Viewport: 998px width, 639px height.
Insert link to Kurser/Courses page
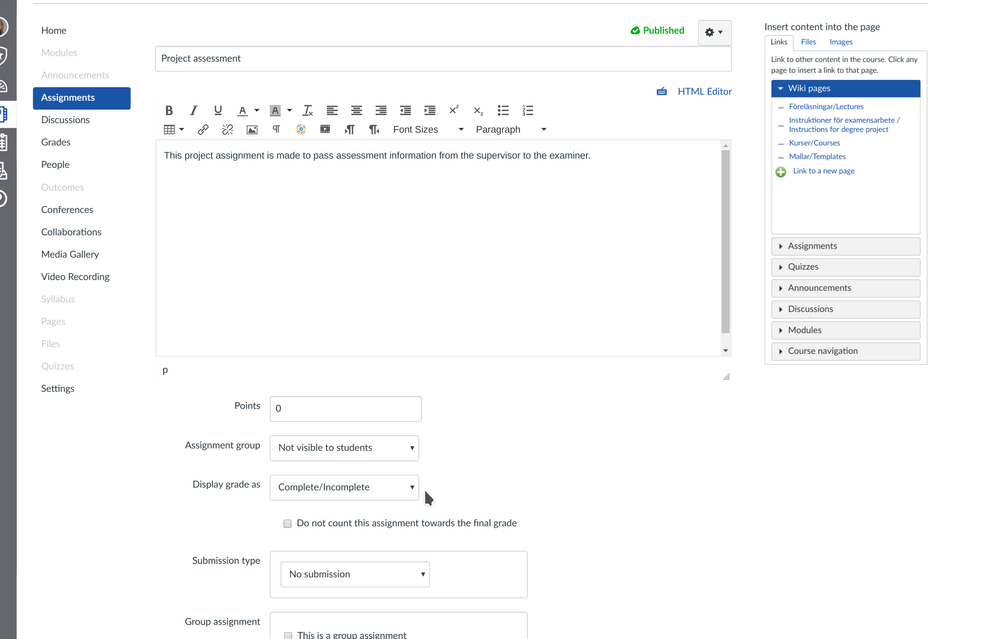814,143
